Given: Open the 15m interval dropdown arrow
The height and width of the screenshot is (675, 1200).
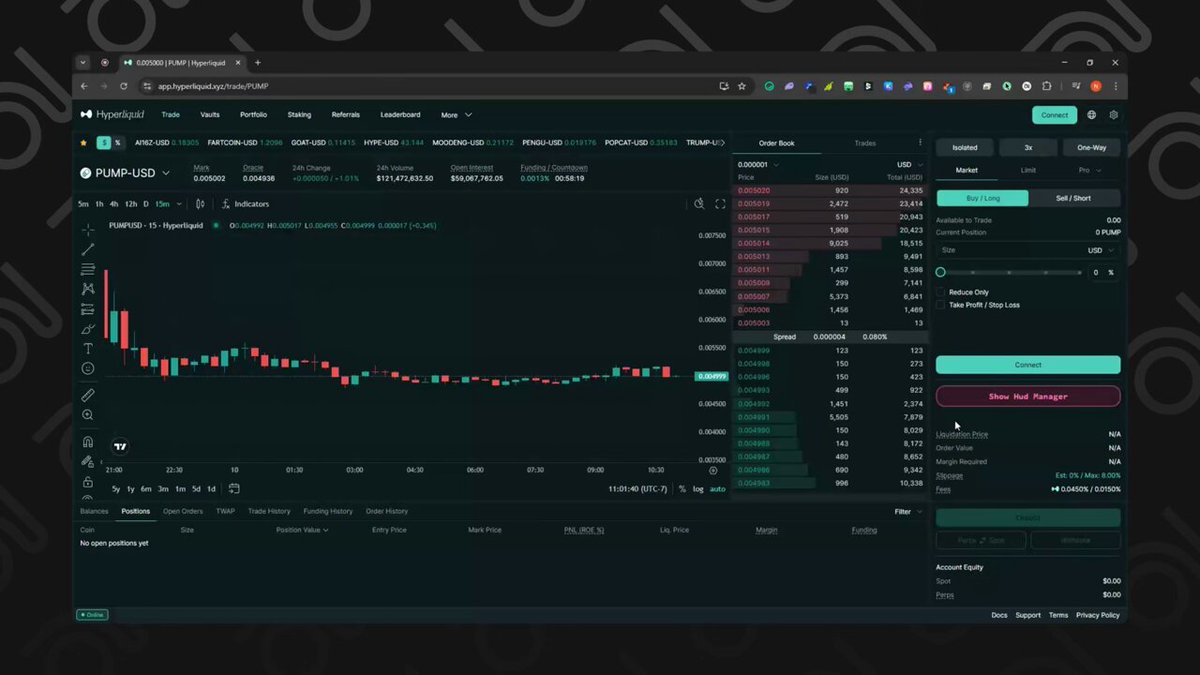Looking at the screenshot, I should [x=179, y=204].
